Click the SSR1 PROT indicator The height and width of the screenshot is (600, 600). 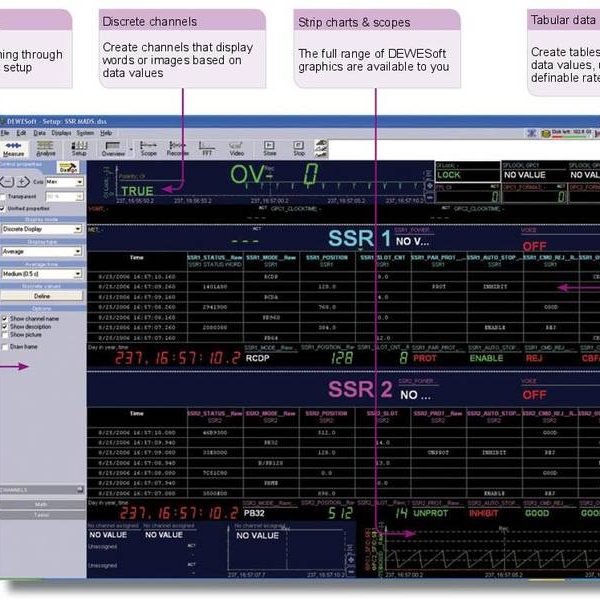point(425,358)
